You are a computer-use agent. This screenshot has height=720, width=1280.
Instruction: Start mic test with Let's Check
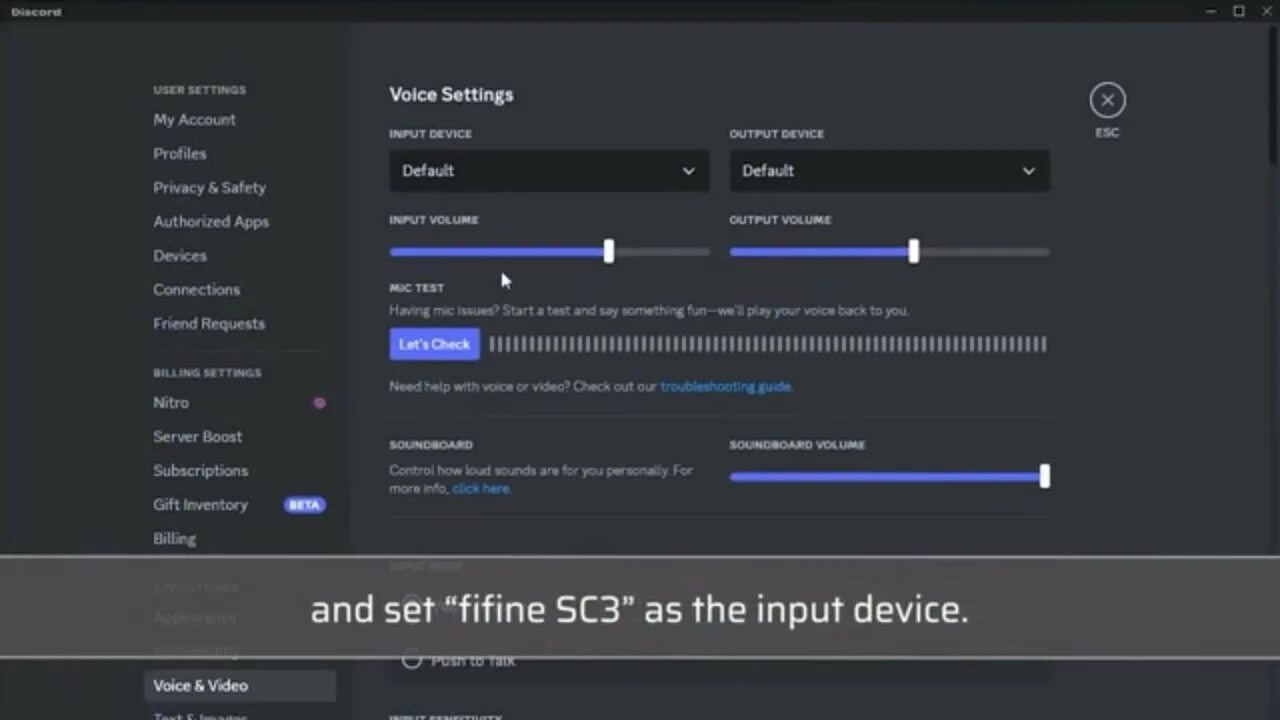(434, 344)
